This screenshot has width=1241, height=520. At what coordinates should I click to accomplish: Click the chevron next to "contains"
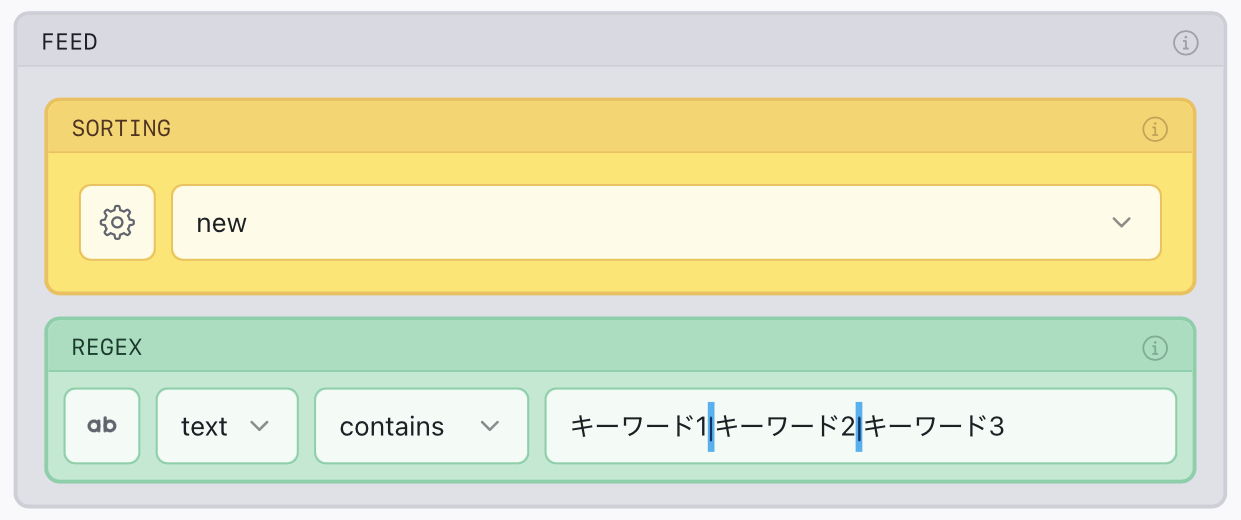(x=489, y=426)
